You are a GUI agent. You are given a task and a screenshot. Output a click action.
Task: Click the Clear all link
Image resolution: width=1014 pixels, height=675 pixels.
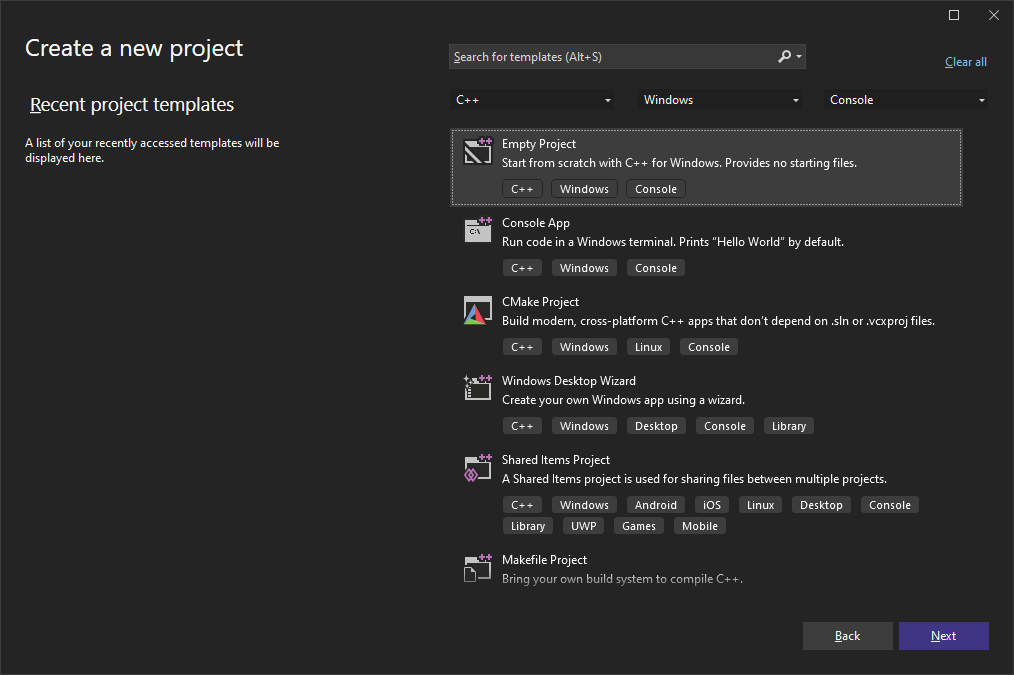pos(965,62)
